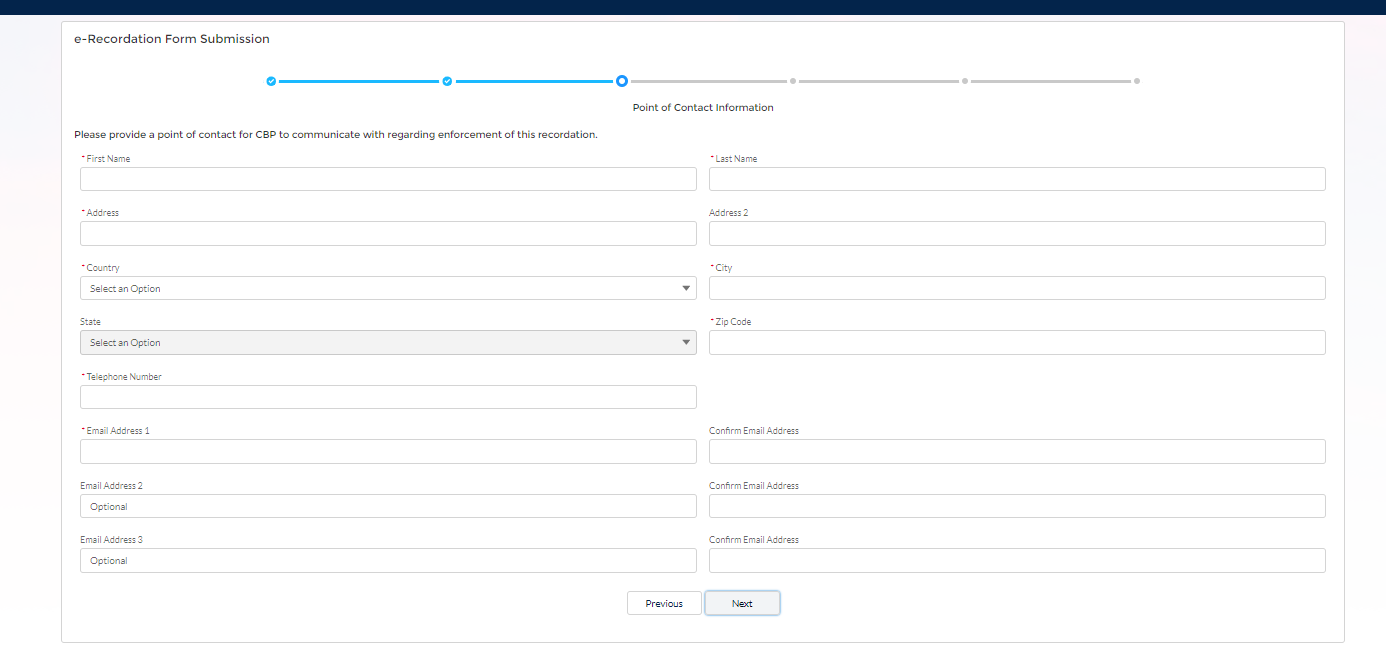Click the second completed step checkmark icon
The image size is (1386, 667).
click(447, 81)
